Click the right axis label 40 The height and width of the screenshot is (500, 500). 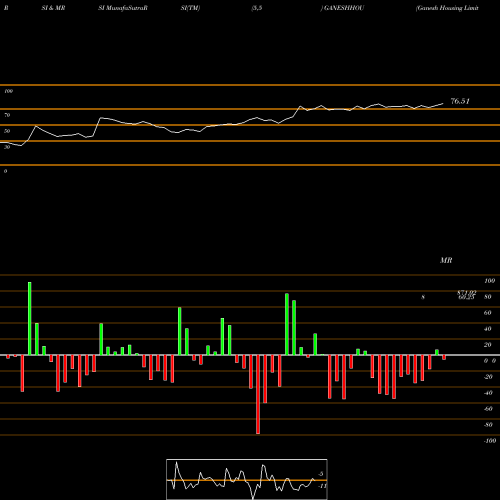pyautogui.click(x=488, y=329)
